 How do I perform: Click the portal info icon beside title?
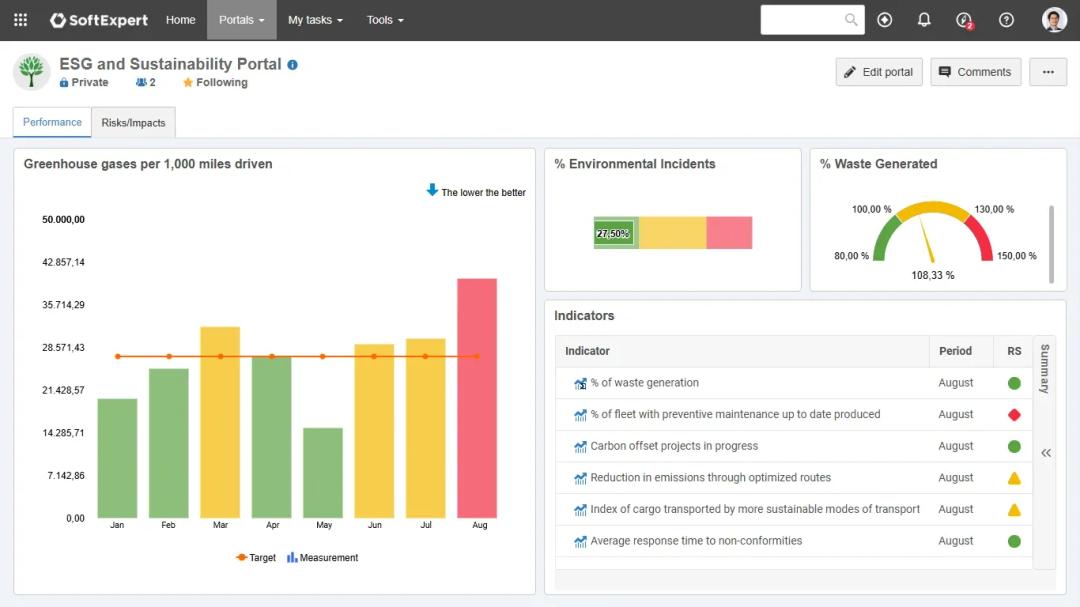point(293,65)
